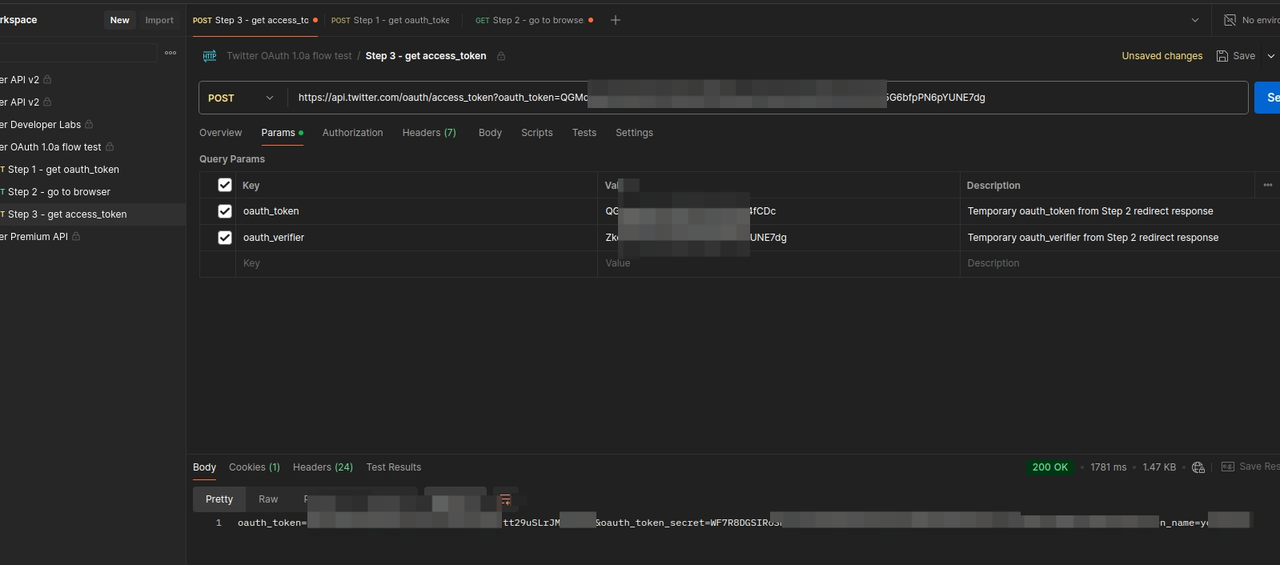Click OAuth 1.0a flow test collection in sidebar
The image size is (1280, 565).
click(50, 147)
